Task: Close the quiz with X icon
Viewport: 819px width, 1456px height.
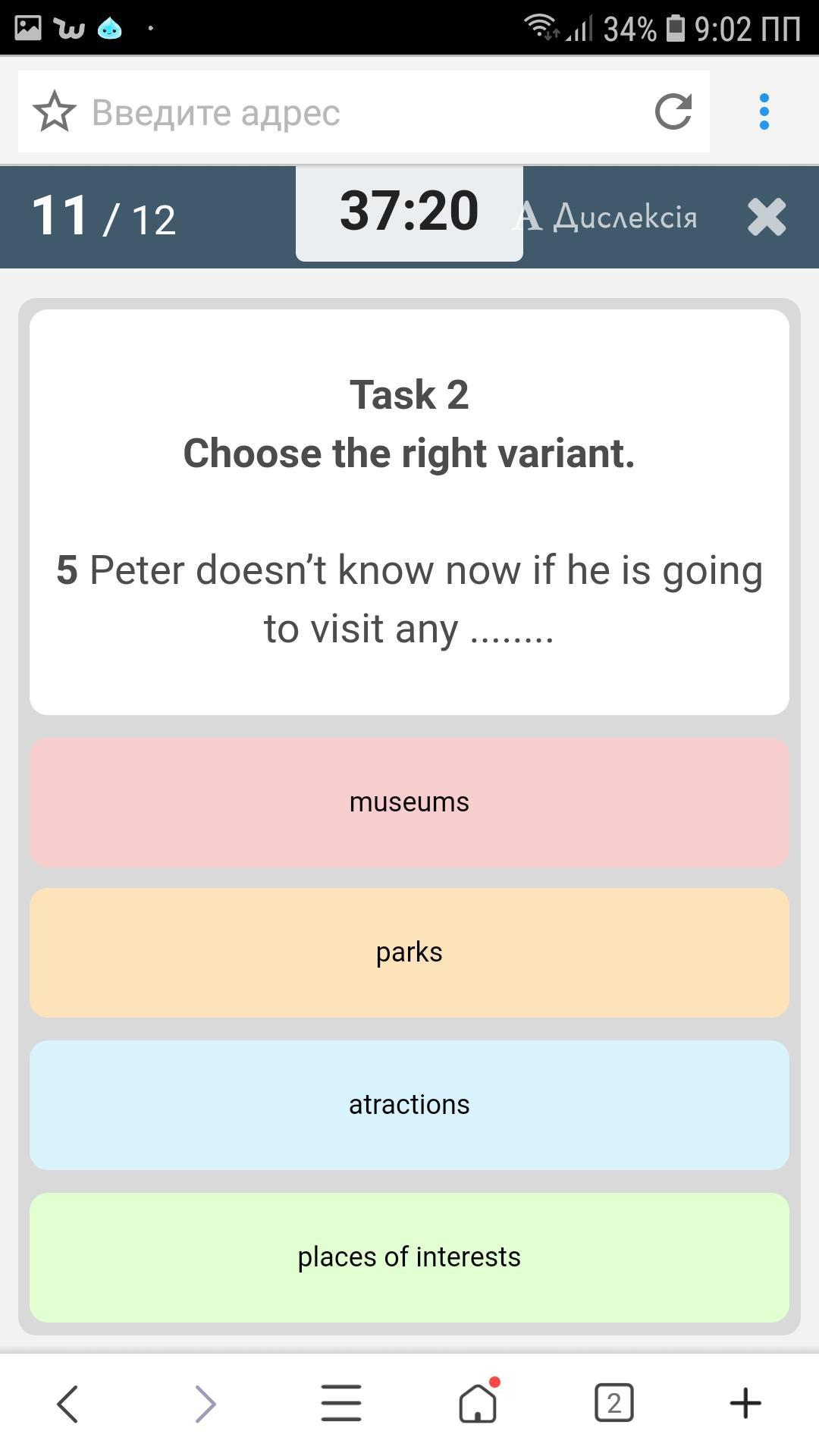Action: tap(767, 218)
